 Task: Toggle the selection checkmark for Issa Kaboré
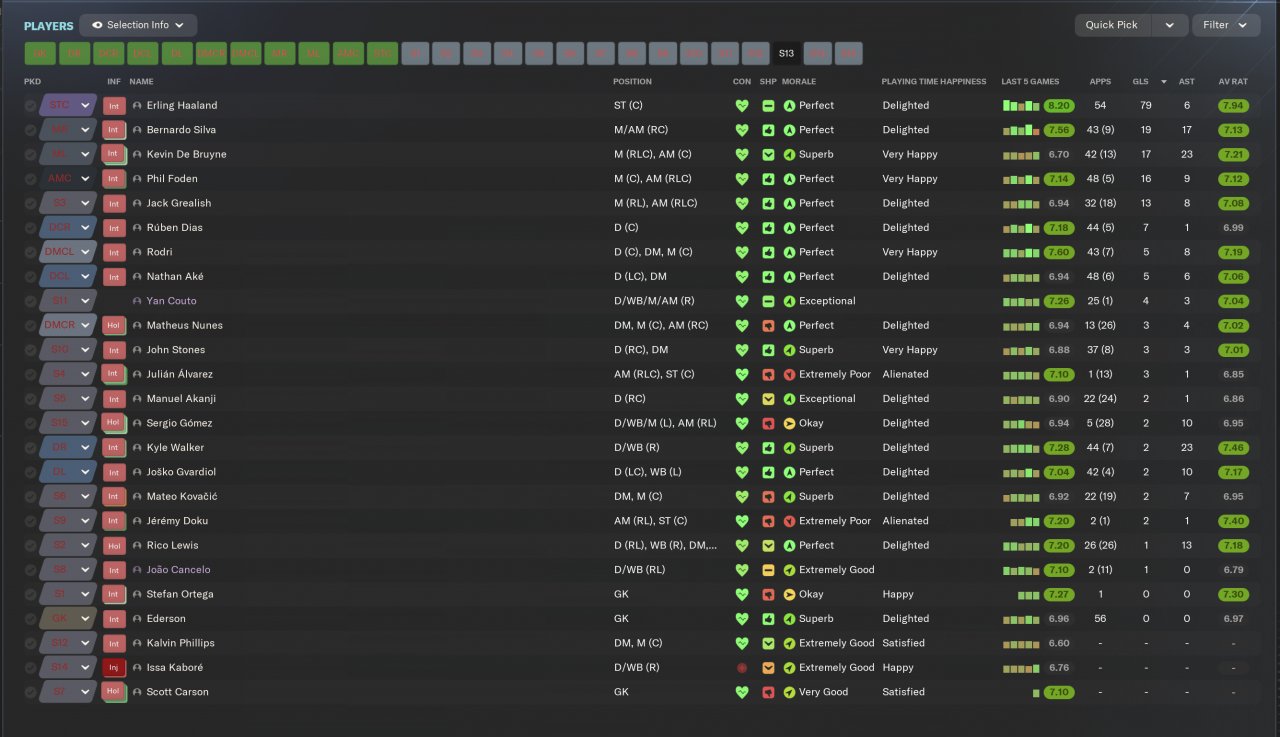click(31, 667)
